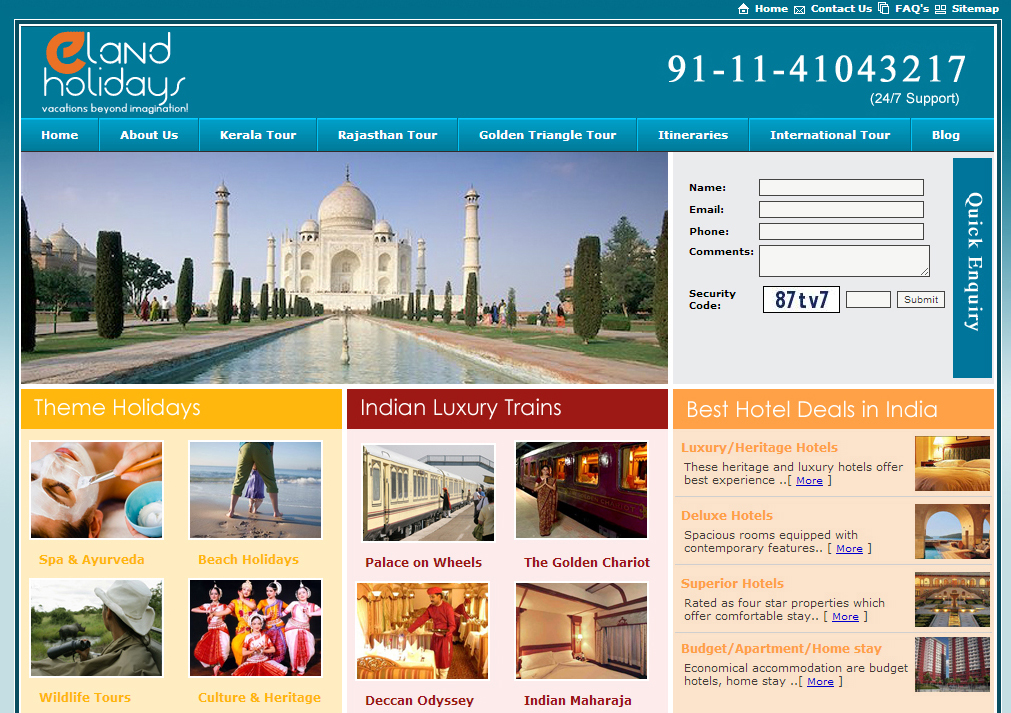Click the home icon in top bar

pyautogui.click(x=743, y=9)
